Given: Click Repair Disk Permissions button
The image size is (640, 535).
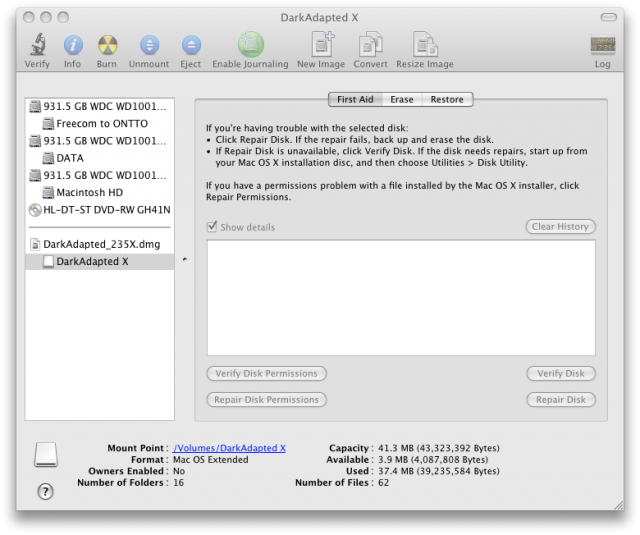Looking at the screenshot, I should tap(267, 400).
